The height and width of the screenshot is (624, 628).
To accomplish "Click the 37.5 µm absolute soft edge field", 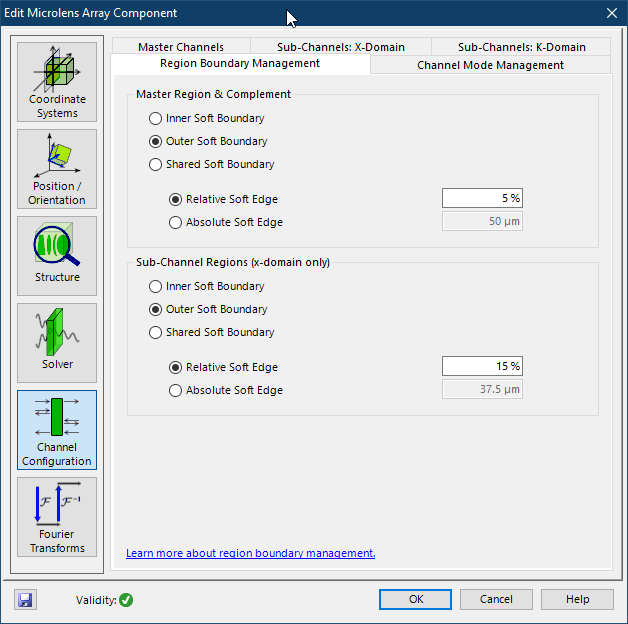I will pos(482,389).
